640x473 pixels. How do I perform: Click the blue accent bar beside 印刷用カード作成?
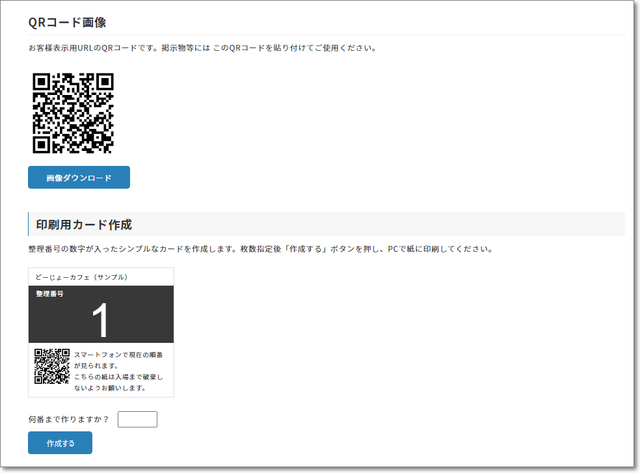tap(29, 224)
